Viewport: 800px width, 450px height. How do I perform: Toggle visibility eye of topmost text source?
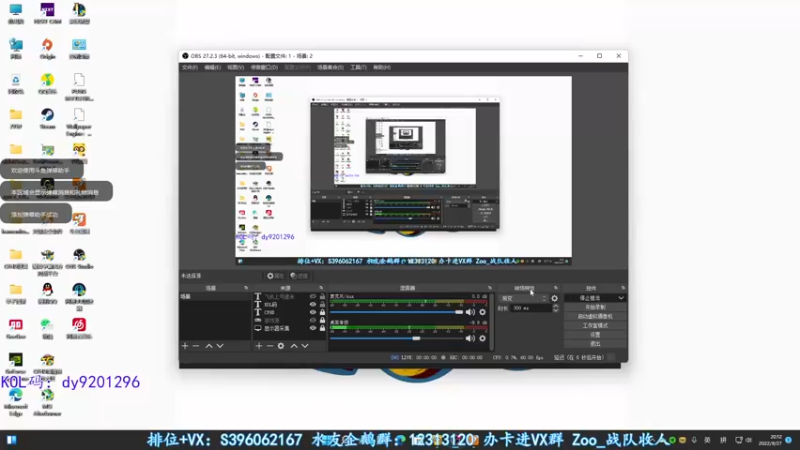(x=313, y=296)
